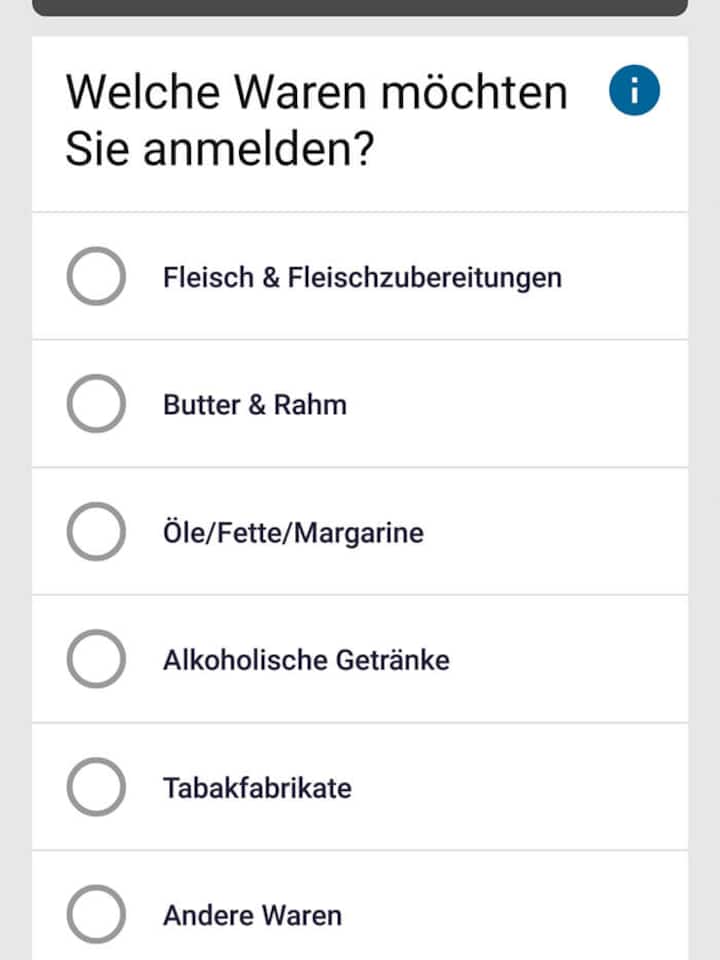Image resolution: width=720 pixels, height=960 pixels.
Task: Choose the Butter & Rahm radio circle
Action: click(96, 404)
